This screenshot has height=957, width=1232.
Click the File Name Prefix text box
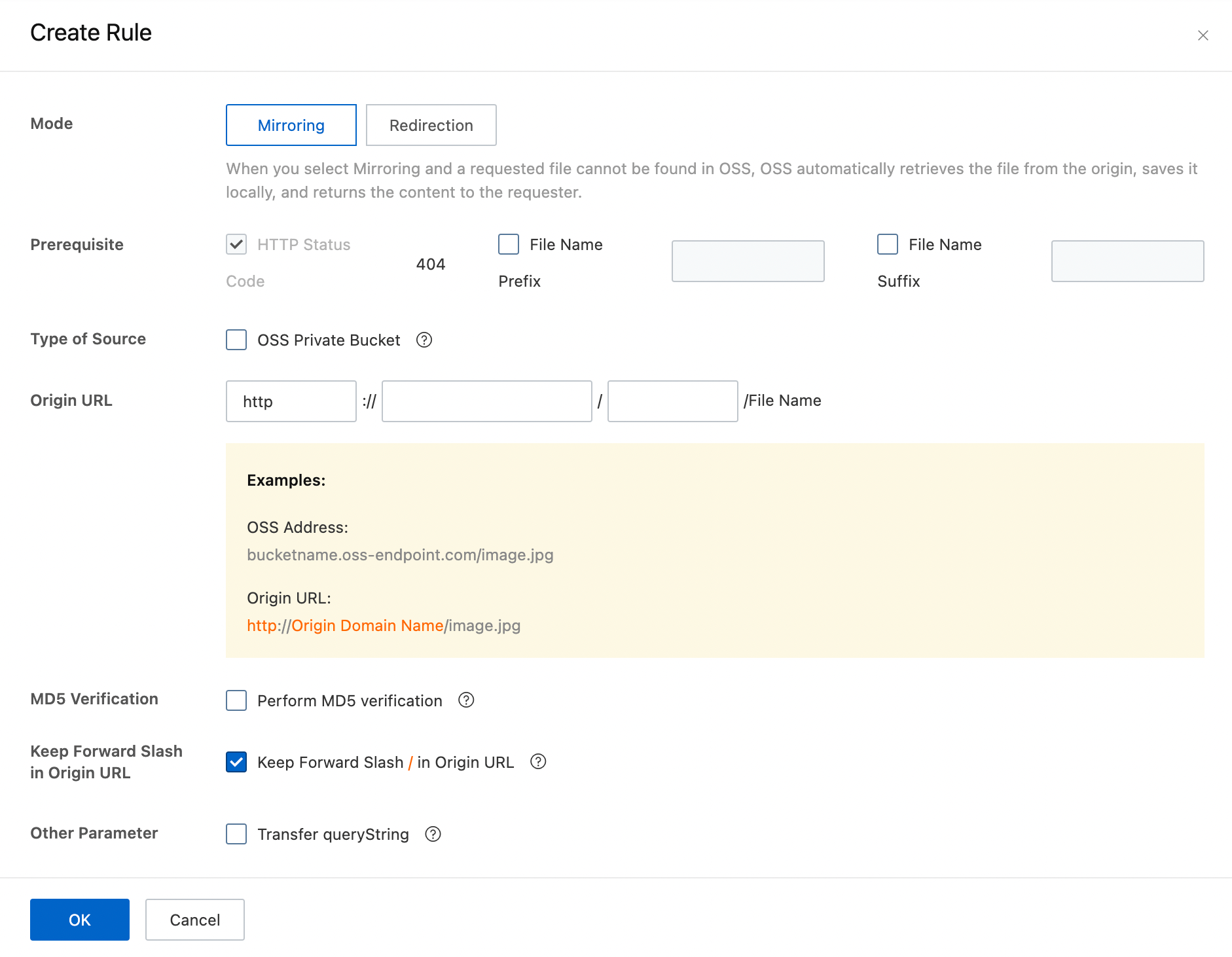(748, 261)
